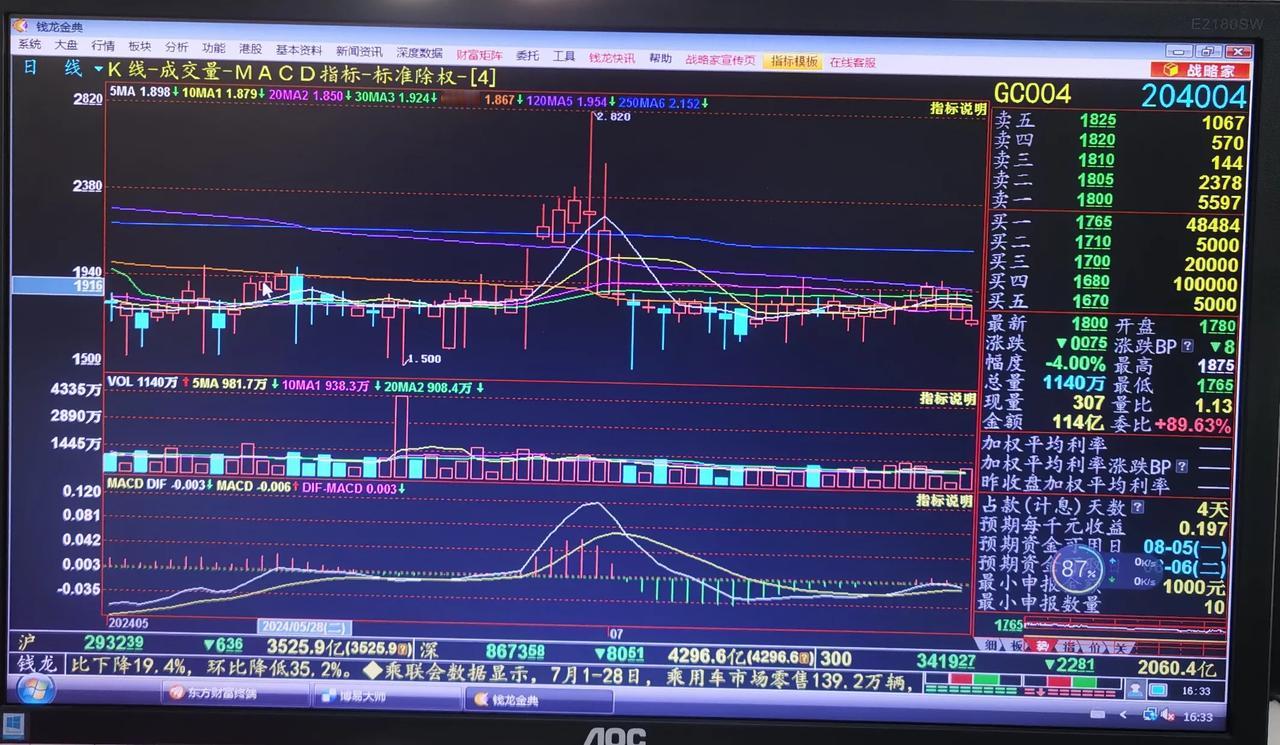Click the help icon next to 涨跌BP
The height and width of the screenshot is (745, 1280).
pyautogui.click(x=1187, y=346)
